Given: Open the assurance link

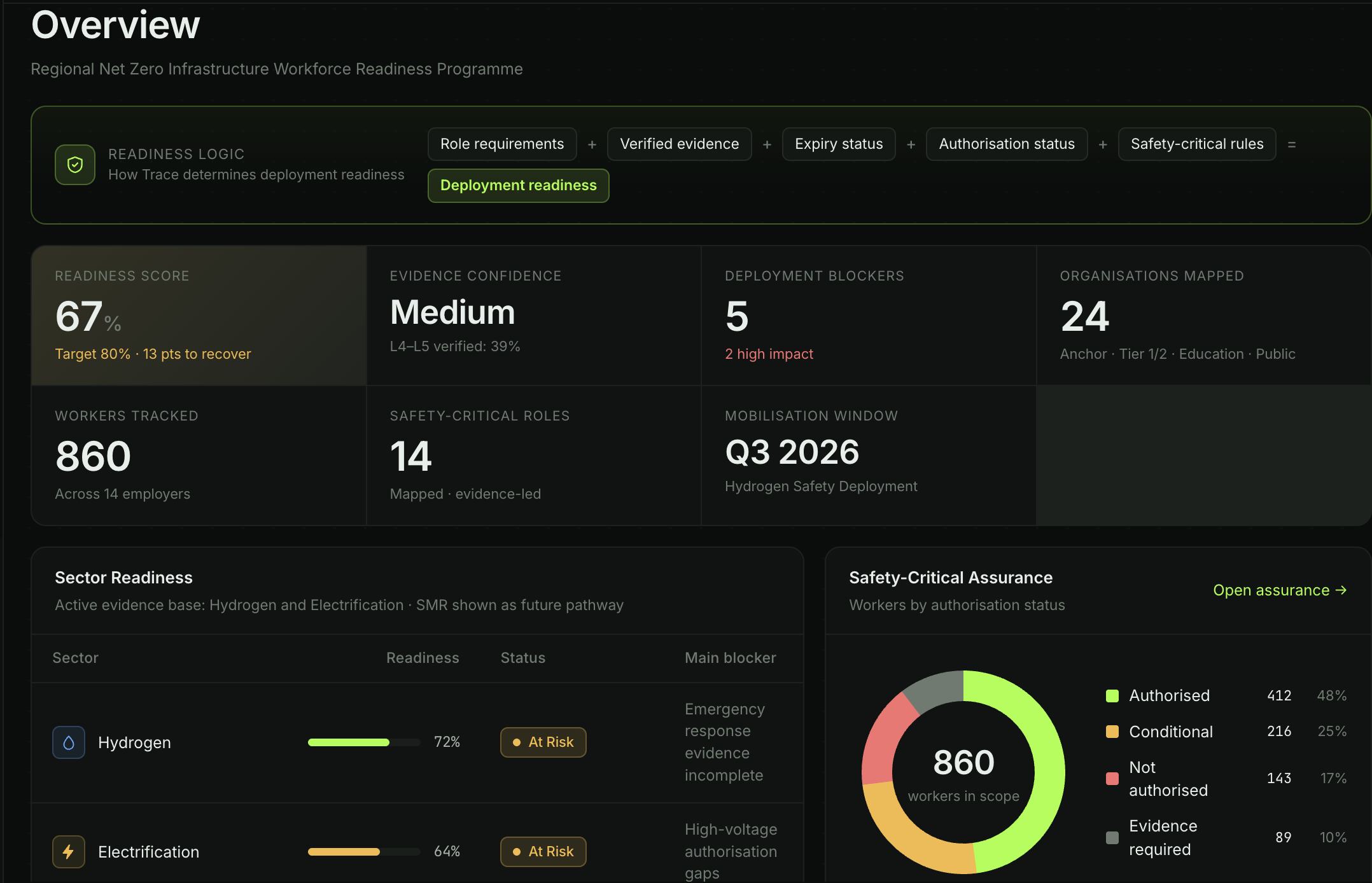Looking at the screenshot, I should click(1280, 590).
